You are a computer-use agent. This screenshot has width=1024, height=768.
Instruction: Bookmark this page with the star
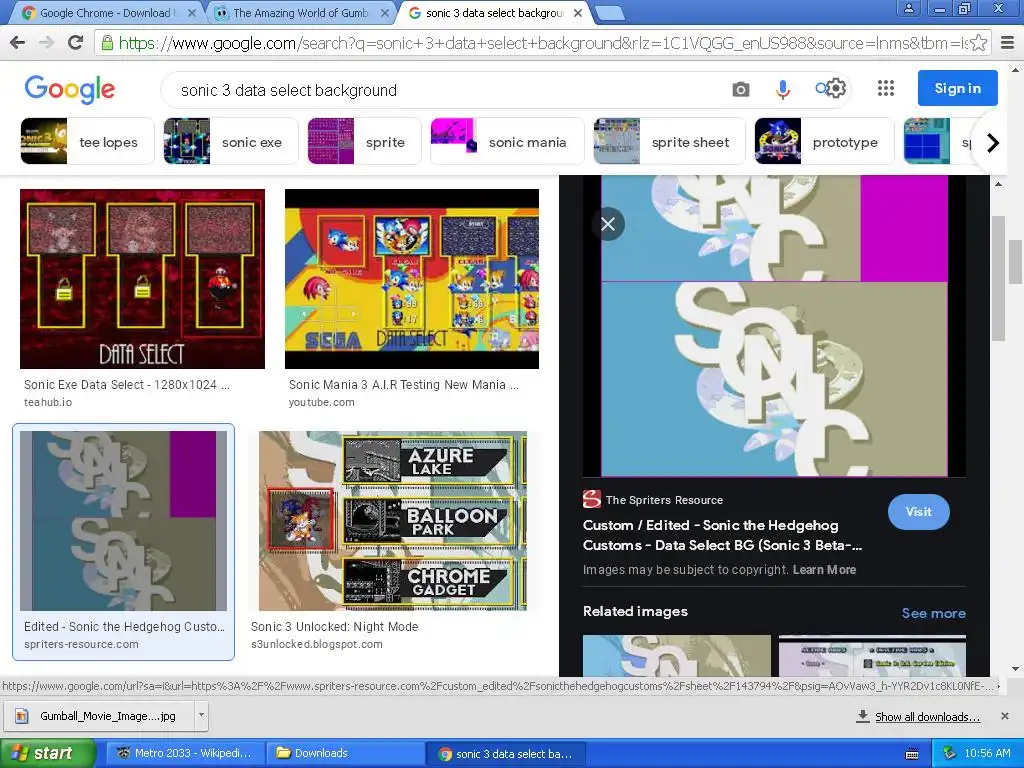978,43
